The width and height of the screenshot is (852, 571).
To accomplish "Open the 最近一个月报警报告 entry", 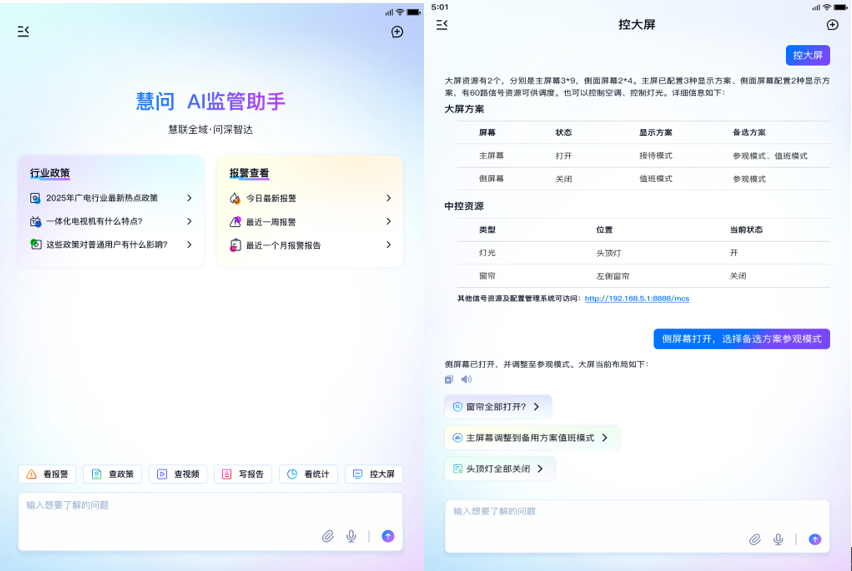I will tap(310, 245).
